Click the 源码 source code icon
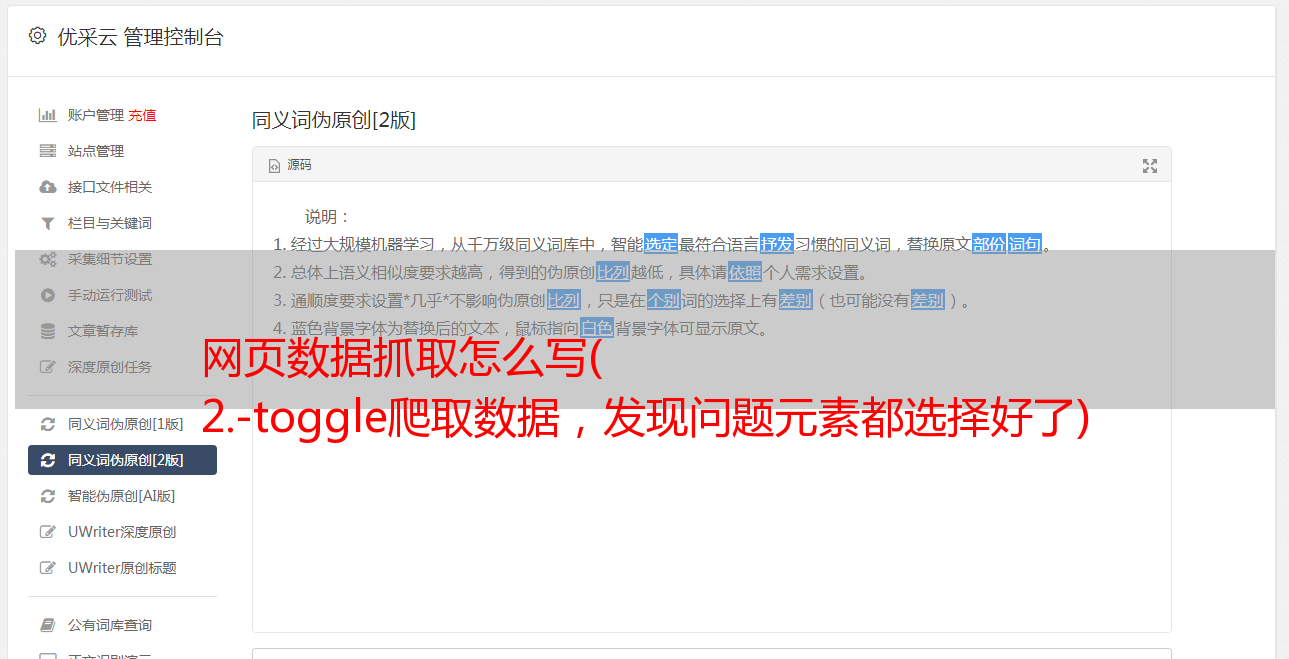Viewport: 1289px width, 659px height. [274, 166]
